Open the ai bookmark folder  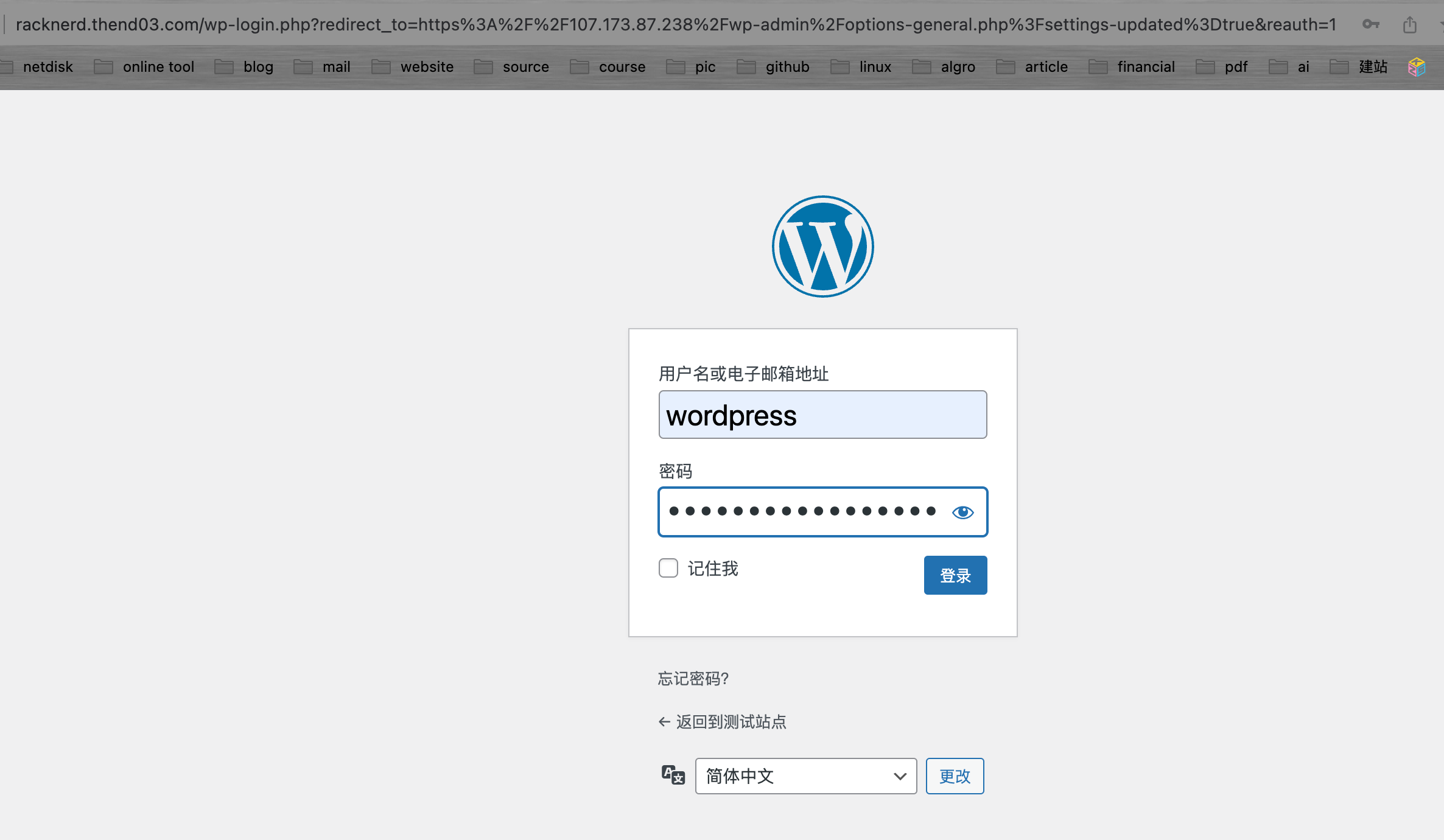point(1289,67)
